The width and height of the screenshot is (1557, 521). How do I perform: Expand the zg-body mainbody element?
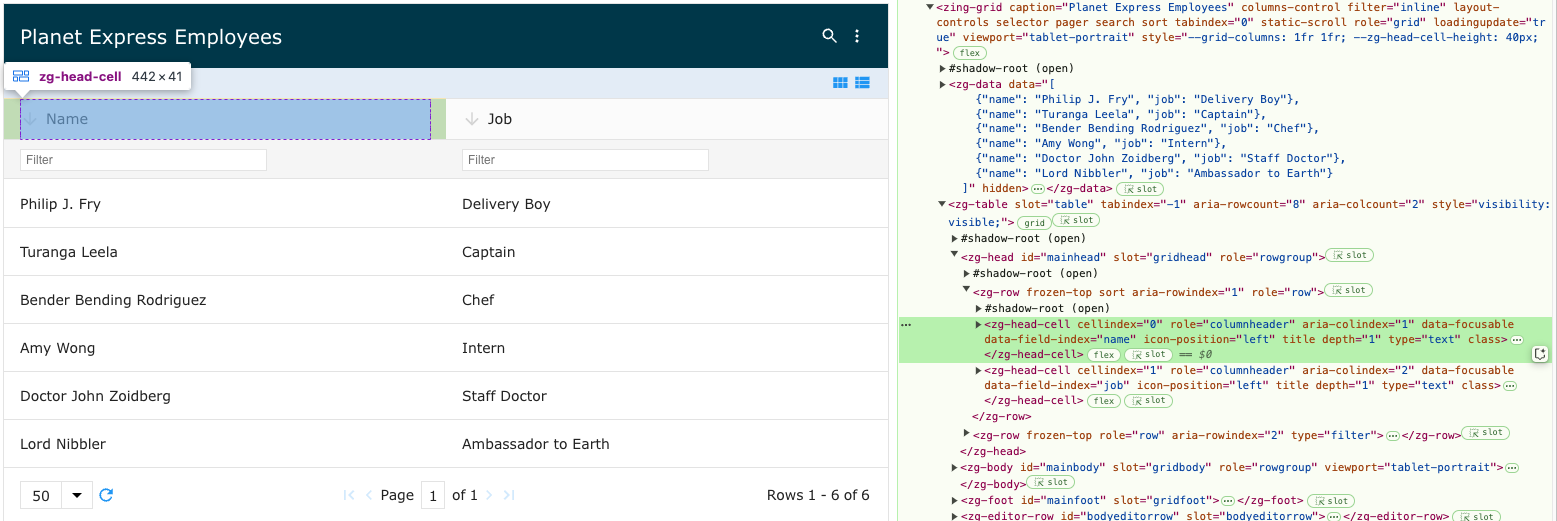click(954, 467)
